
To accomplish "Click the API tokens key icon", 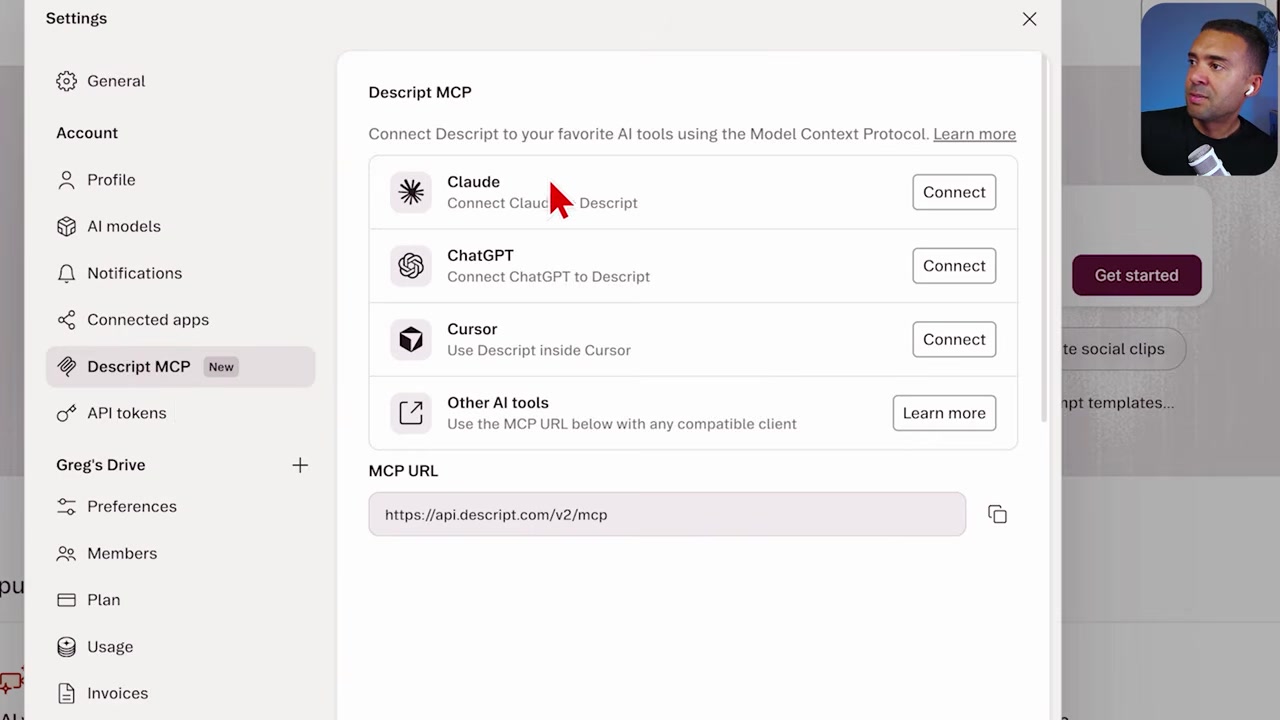I will tap(66, 413).
